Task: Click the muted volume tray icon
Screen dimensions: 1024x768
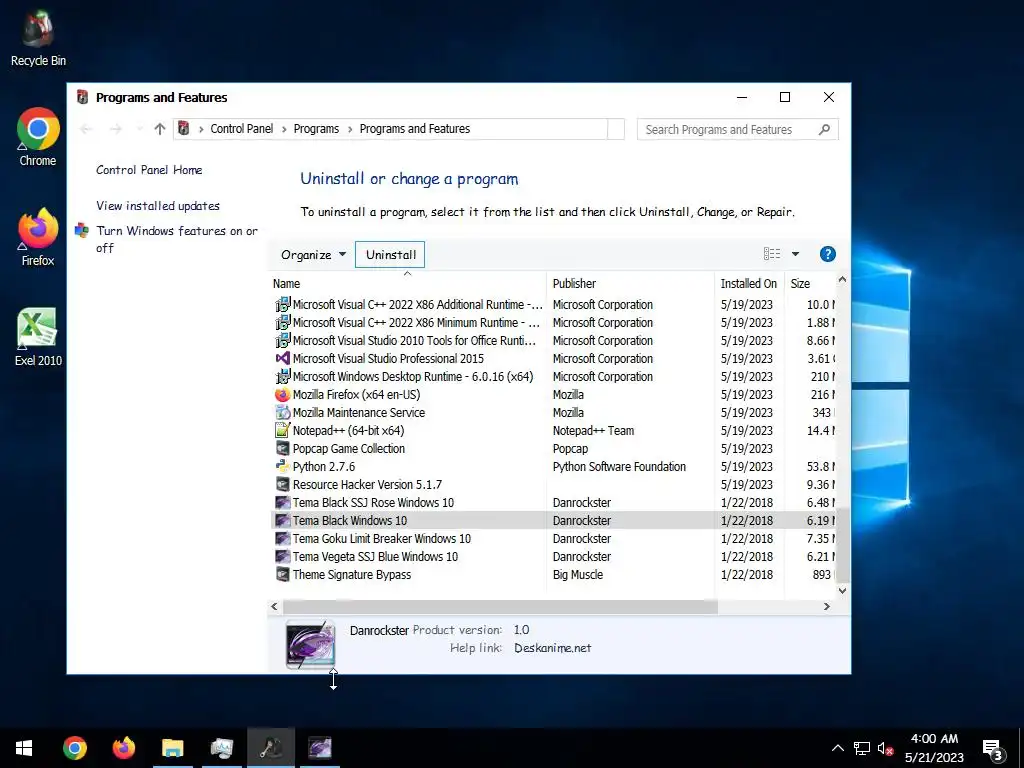Action: [x=885, y=748]
